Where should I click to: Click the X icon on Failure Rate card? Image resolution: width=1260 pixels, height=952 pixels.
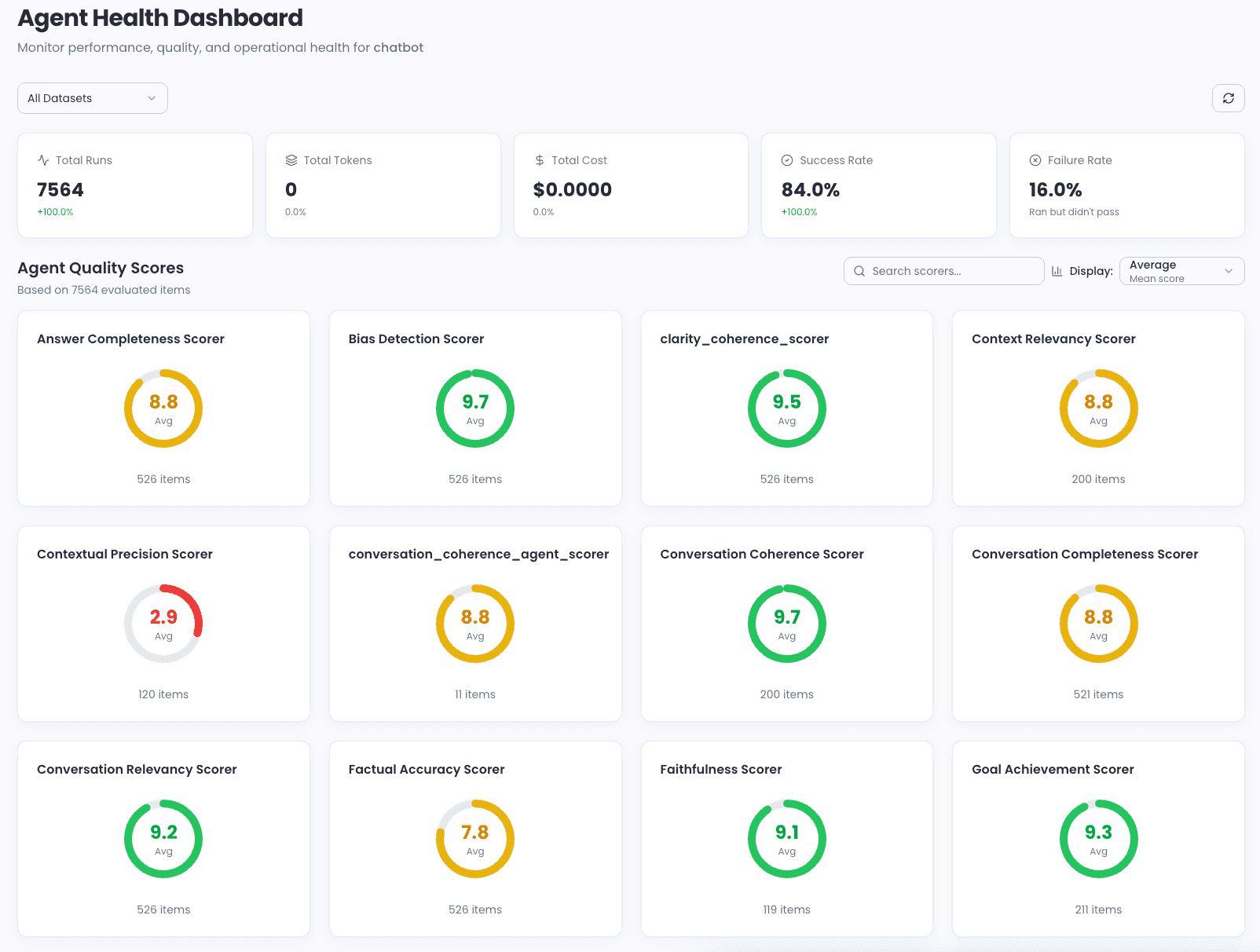point(1035,159)
